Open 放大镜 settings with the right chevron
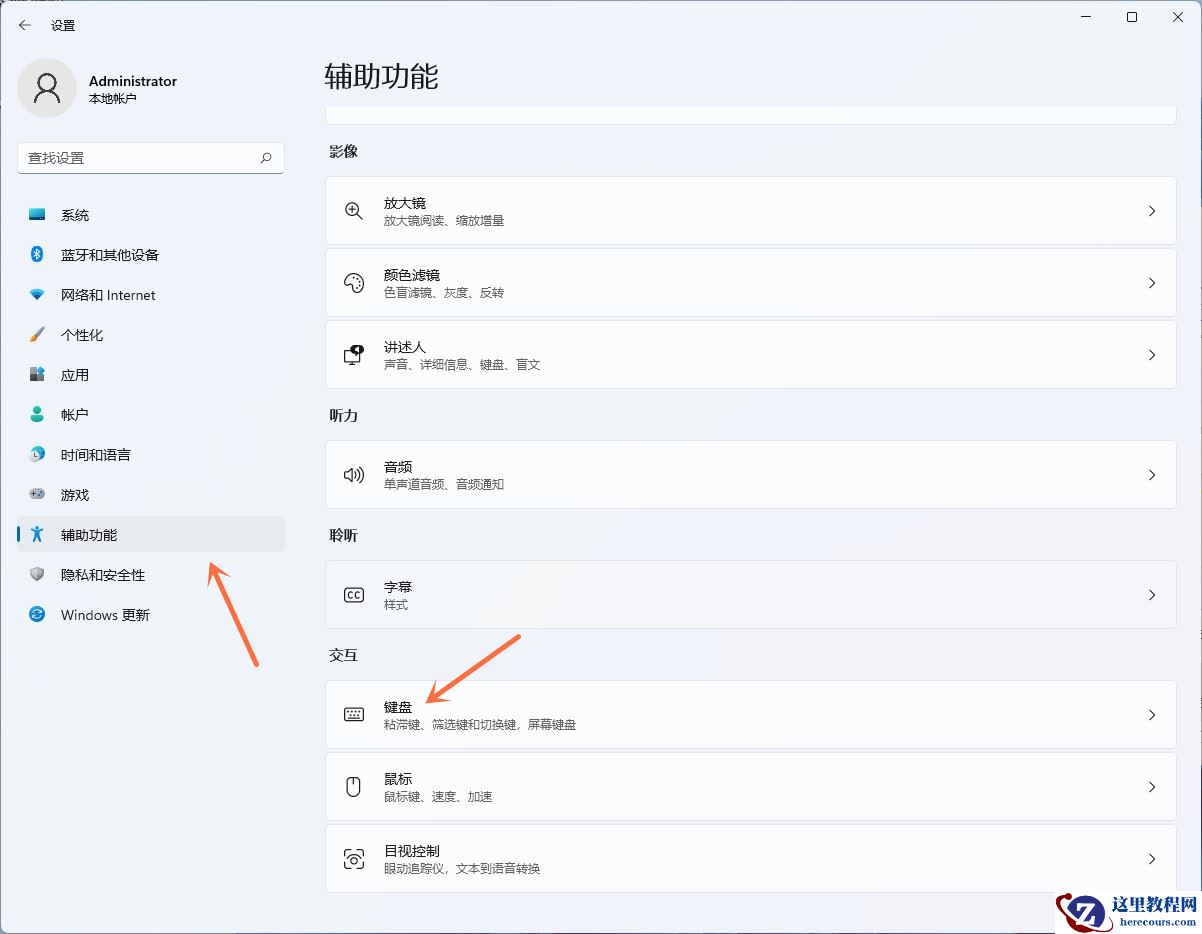 pos(1152,210)
